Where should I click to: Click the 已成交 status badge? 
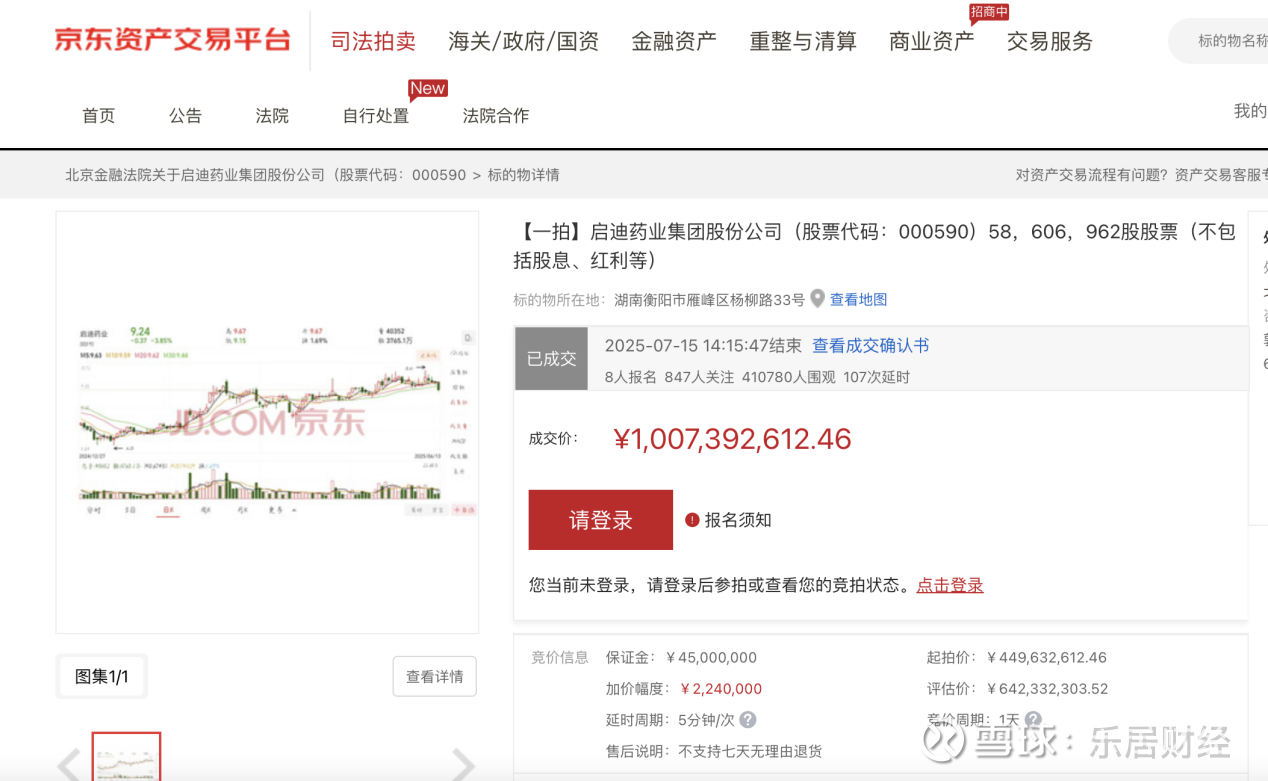pos(551,358)
